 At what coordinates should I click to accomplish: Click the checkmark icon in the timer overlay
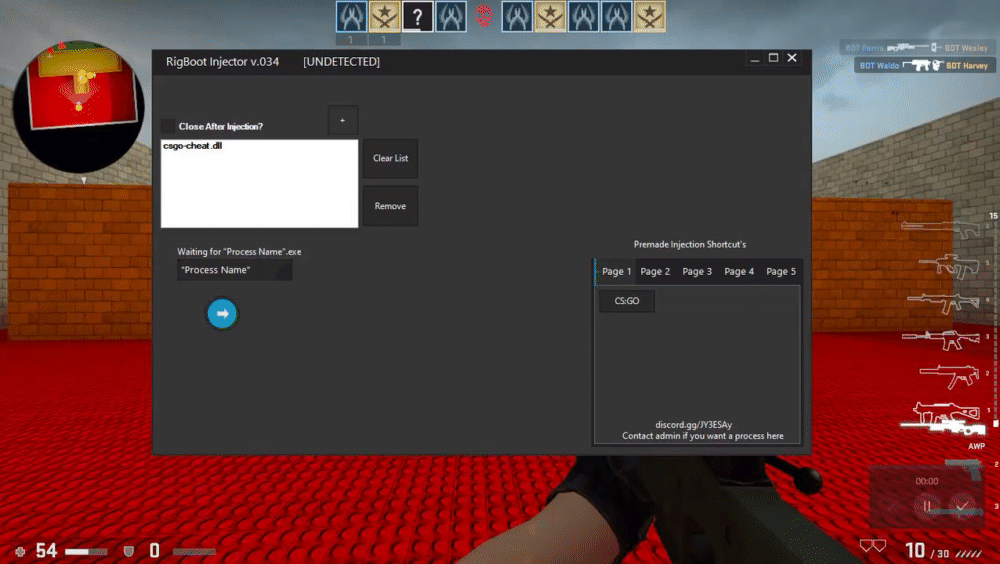click(x=962, y=507)
